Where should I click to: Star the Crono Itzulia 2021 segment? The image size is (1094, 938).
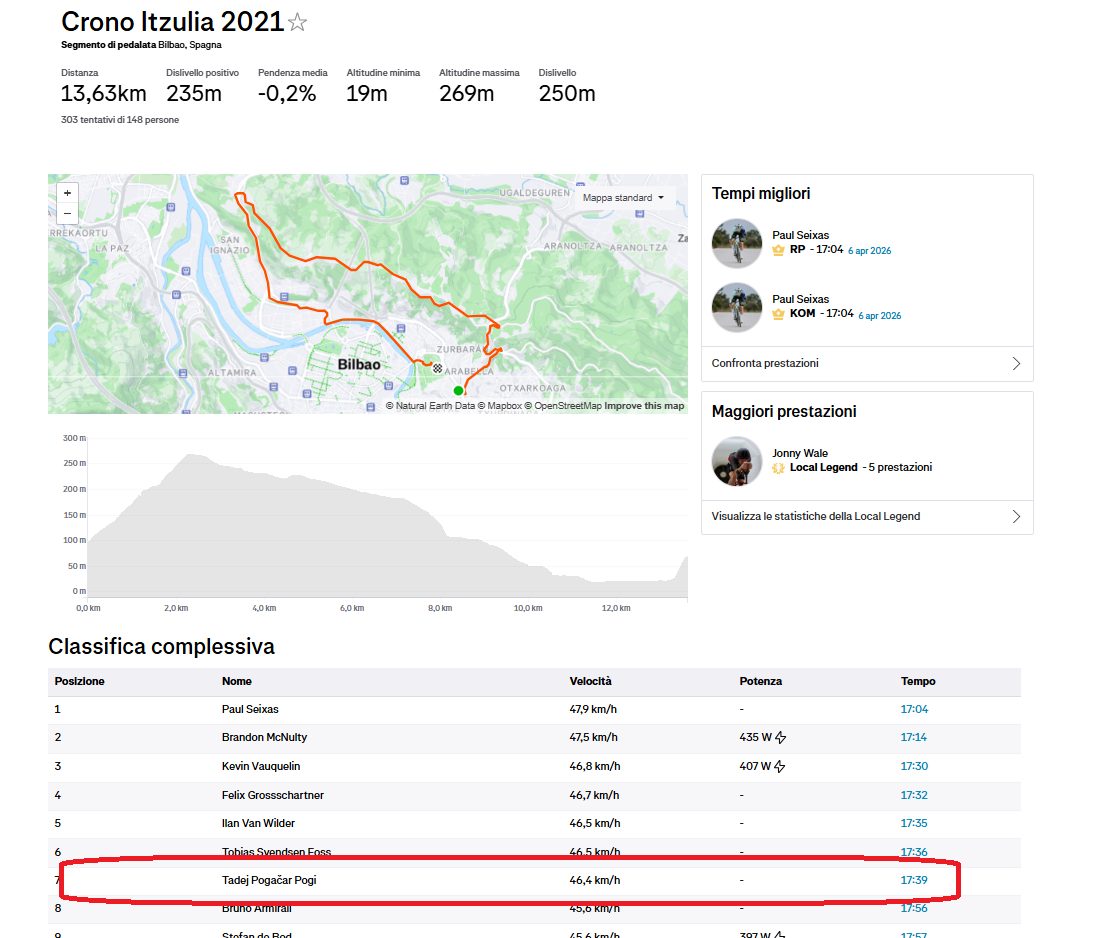point(297,21)
